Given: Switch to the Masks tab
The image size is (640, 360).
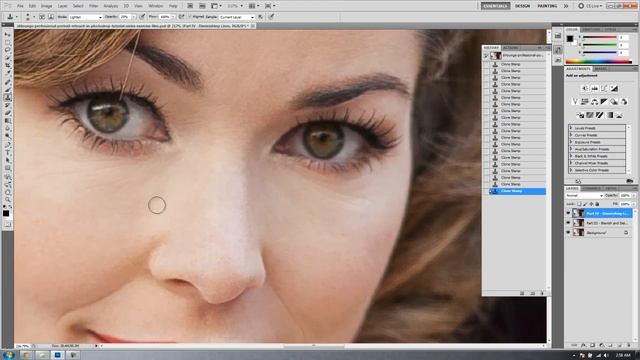Looking at the screenshot, I should 600,69.
